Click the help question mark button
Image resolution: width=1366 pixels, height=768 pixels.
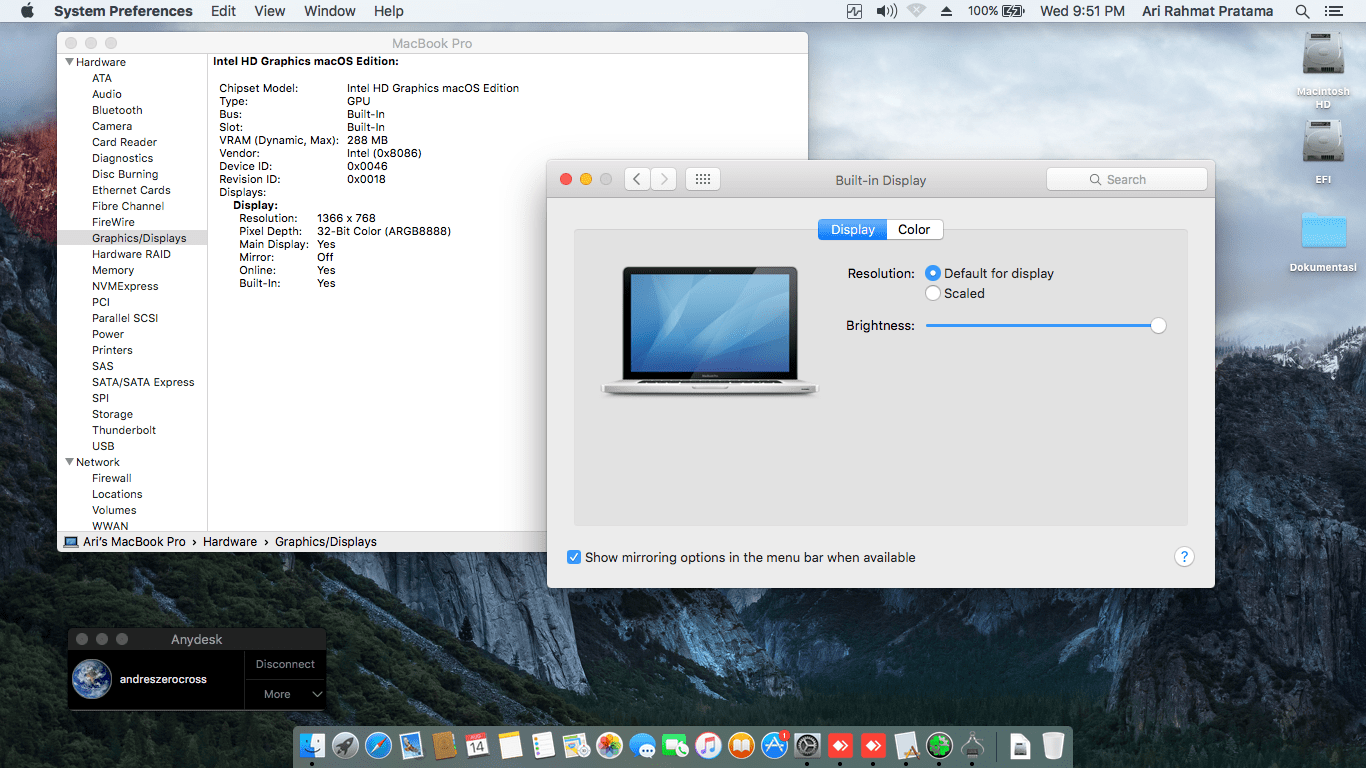[x=1184, y=557]
